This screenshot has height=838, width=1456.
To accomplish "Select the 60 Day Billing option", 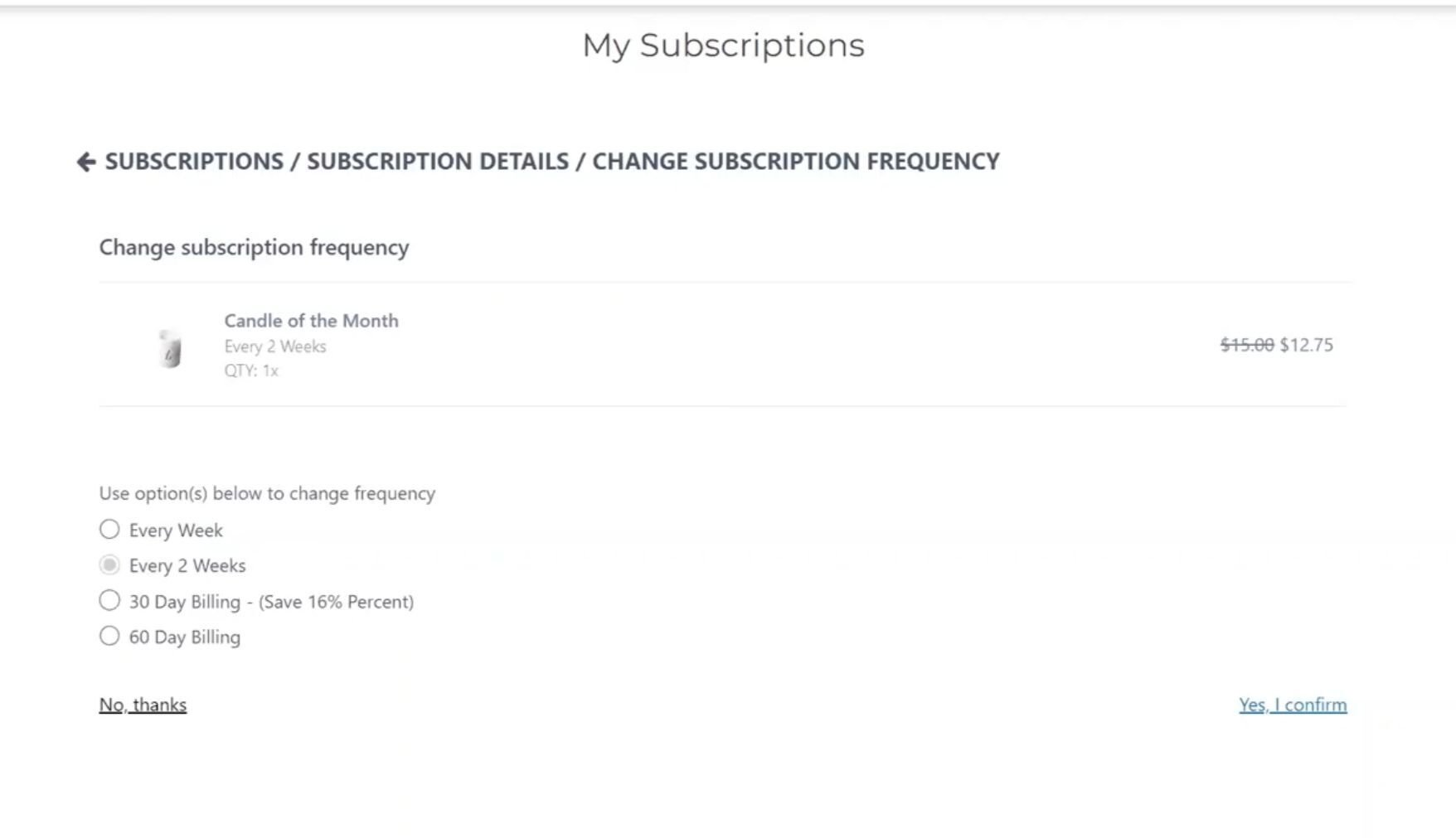I will point(109,636).
